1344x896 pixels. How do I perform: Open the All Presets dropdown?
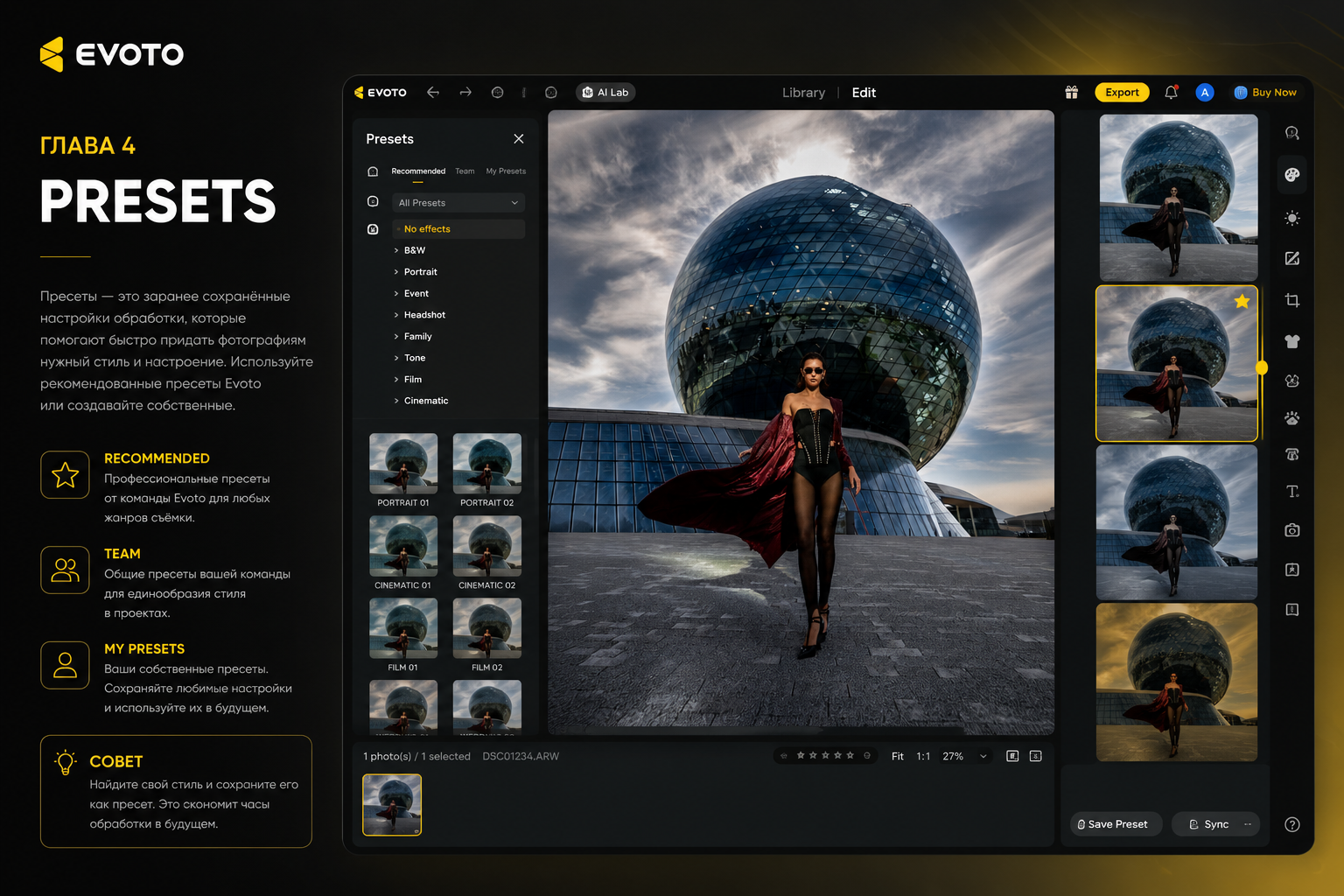(458, 202)
